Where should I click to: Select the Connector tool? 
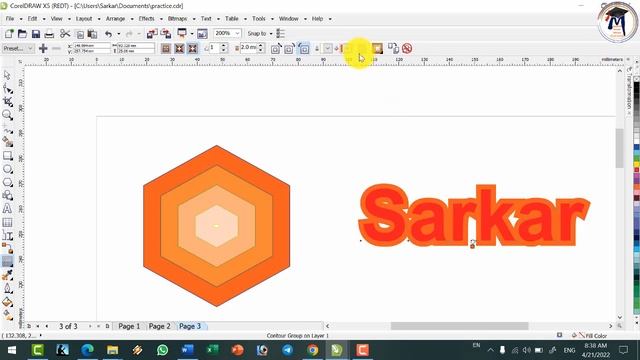point(7,248)
